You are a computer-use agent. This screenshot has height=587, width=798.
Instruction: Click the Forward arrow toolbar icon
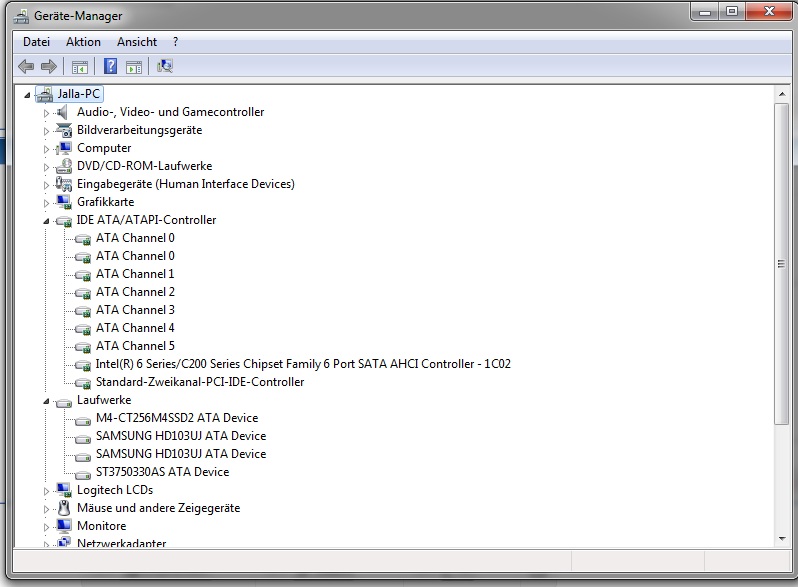pyautogui.click(x=49, y=66)
